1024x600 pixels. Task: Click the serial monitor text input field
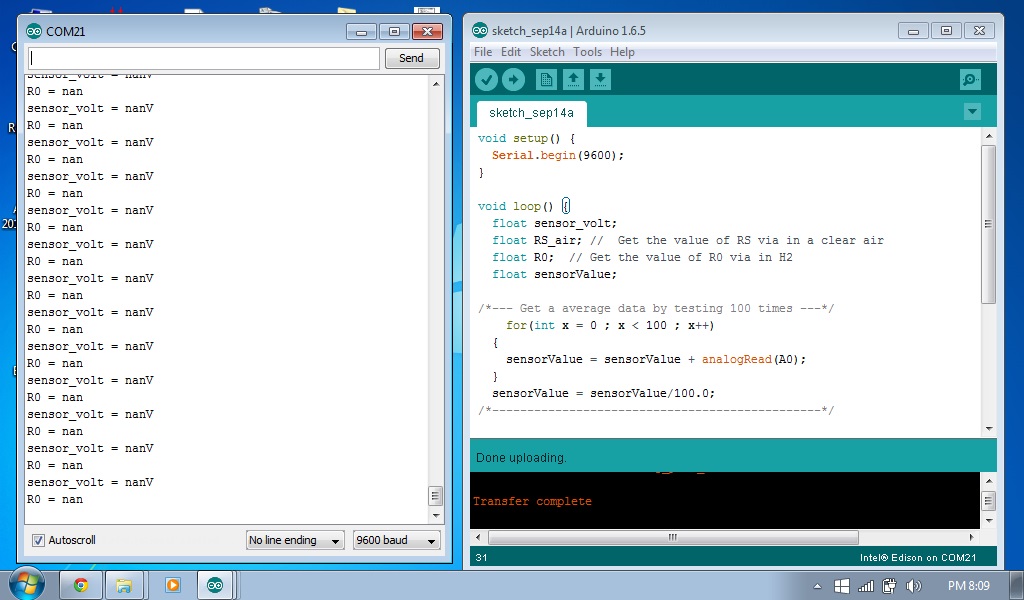pos(204,58)
